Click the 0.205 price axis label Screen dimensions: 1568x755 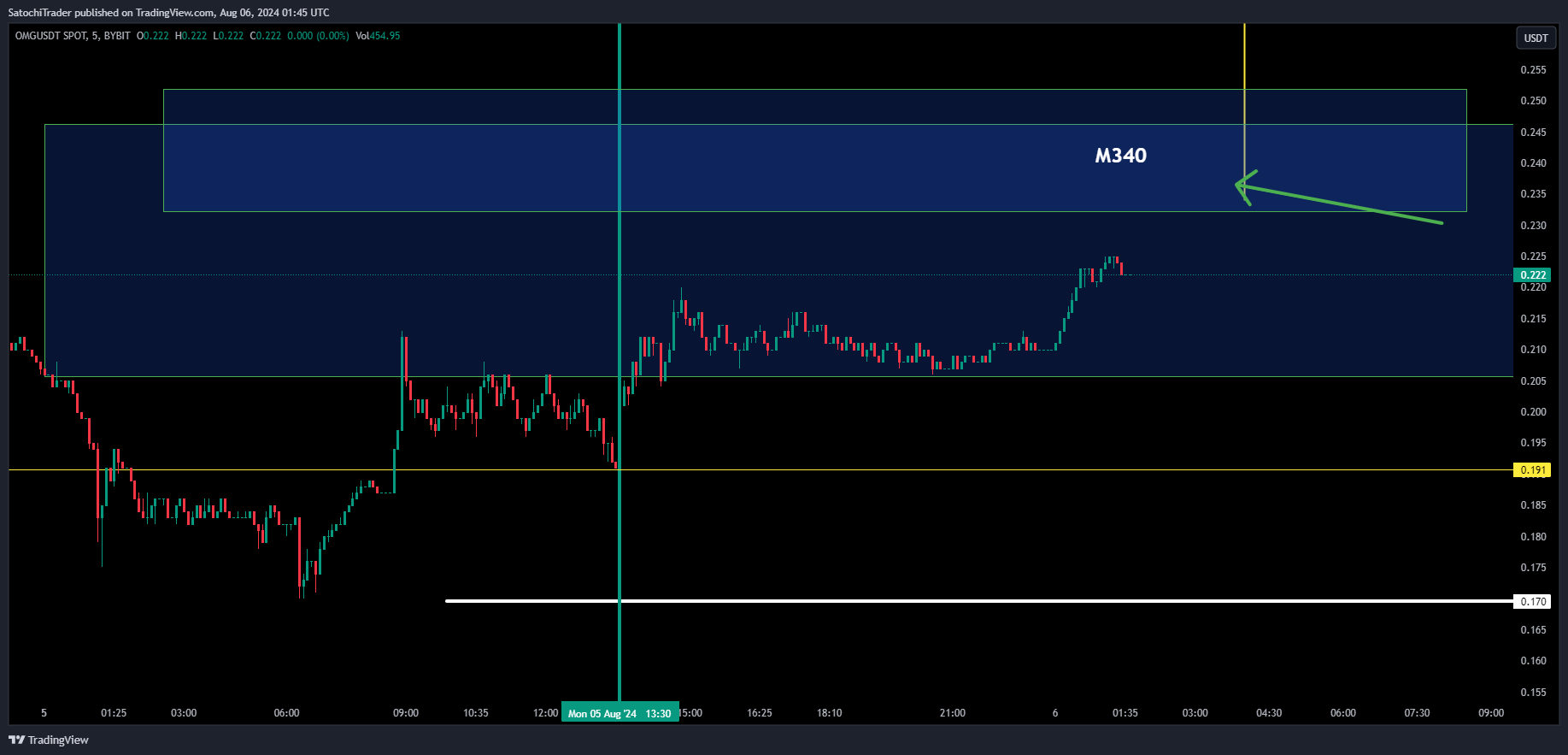coord(1533,381)
